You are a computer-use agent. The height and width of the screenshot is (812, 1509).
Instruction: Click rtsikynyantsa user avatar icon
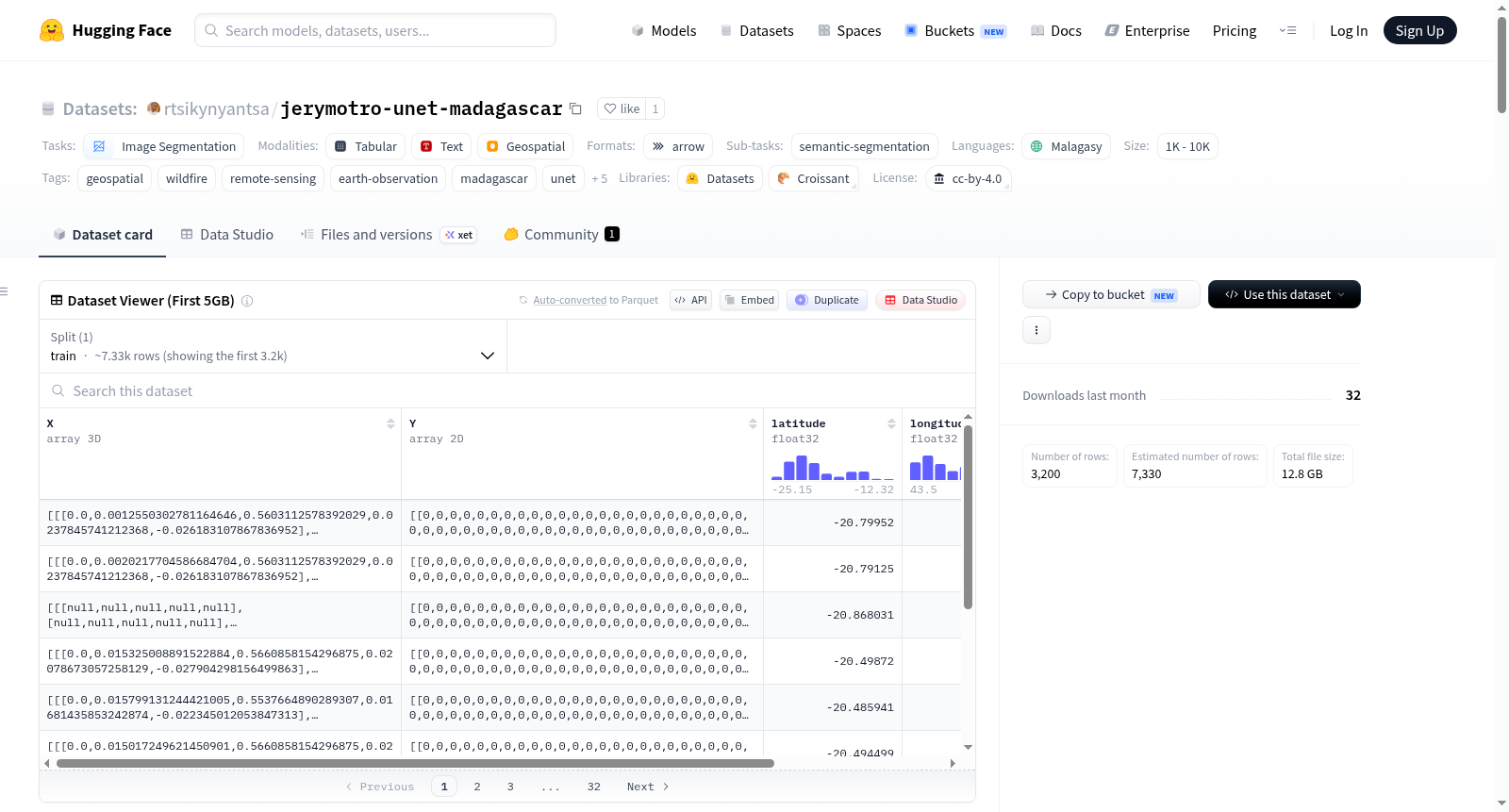(154, 108)
